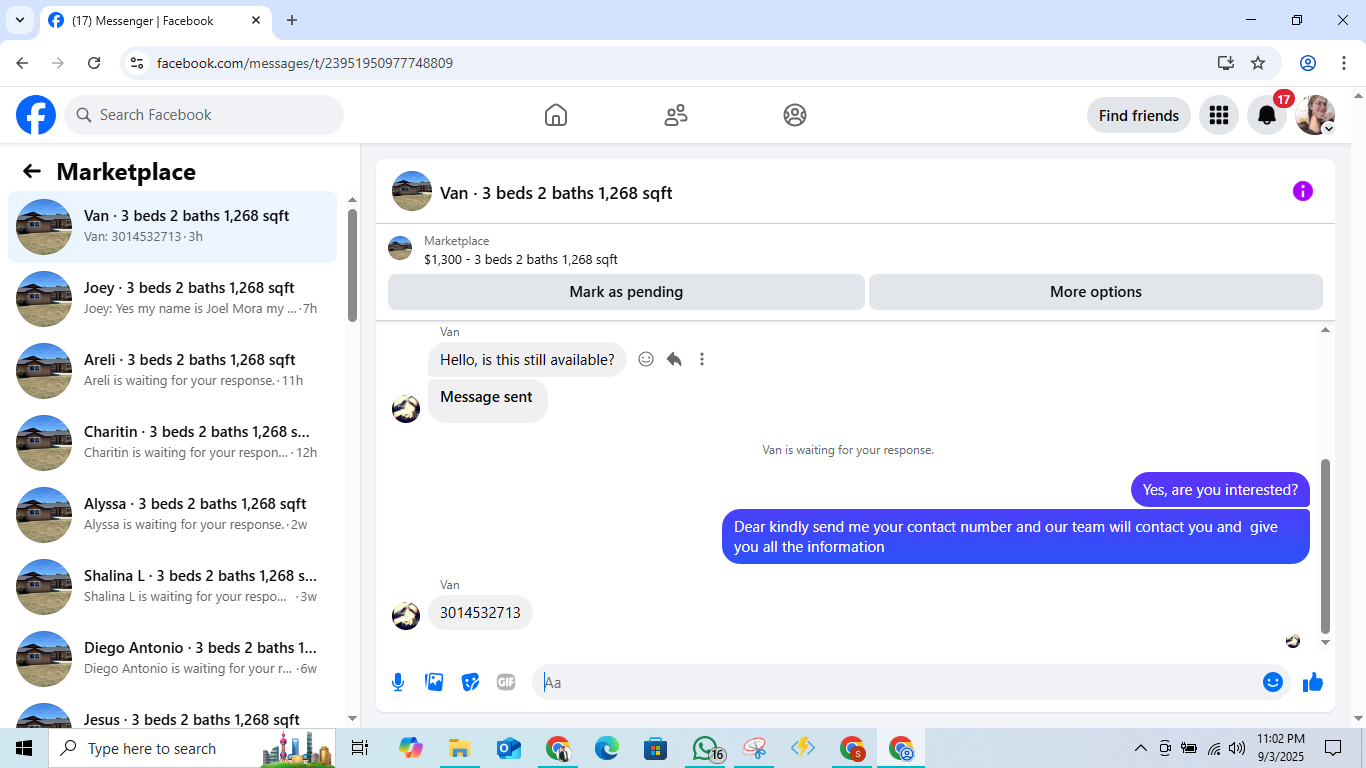The width and height of the screenshot is (1366, 768).
Task: Open notifications bell with 17 badge
Action: (x=1267, y=115)
